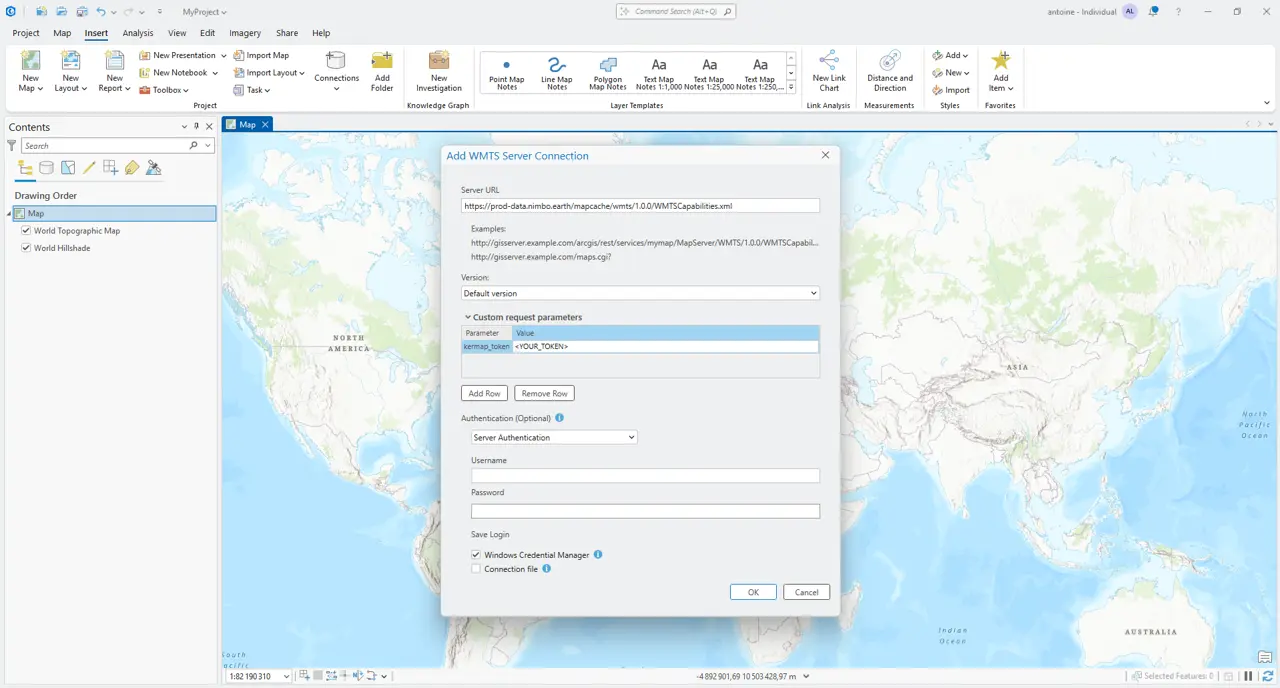Viewport: 1280px width, 688px height.
Task: Open the Imagery ribbon tab
Action: click(x=245, y=33)
